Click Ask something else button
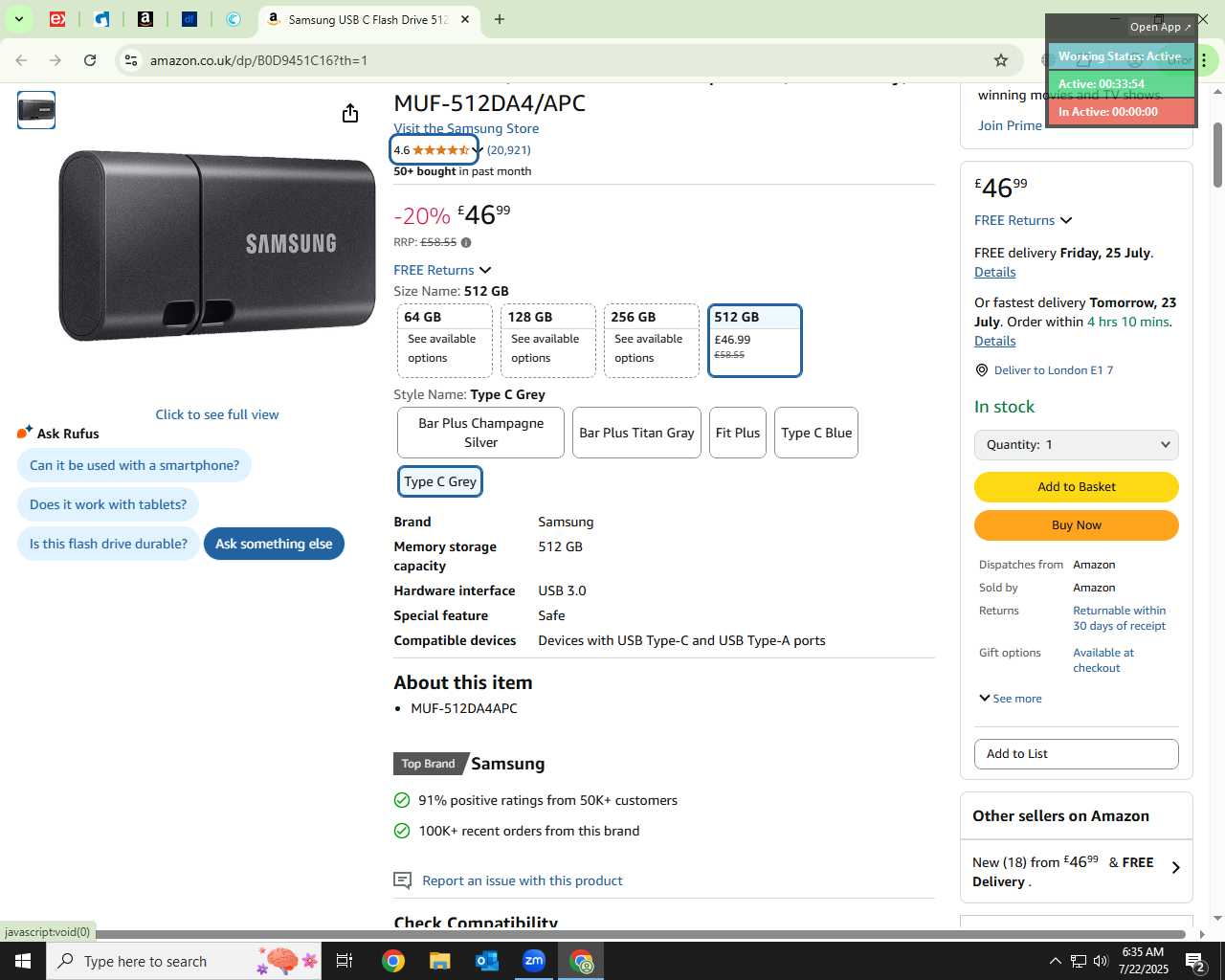 click(x=274, y=544)
